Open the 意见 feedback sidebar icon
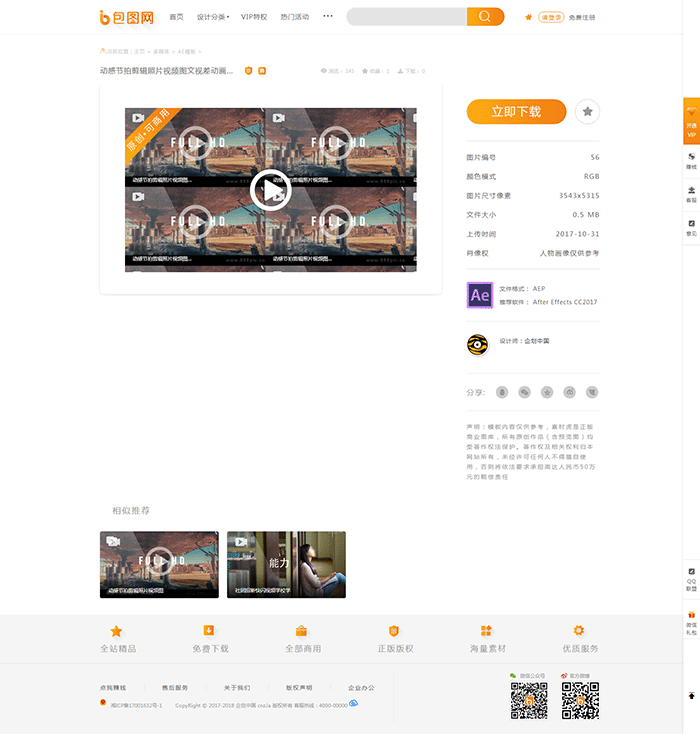This screenshot has height=734, width=700. click(692, 223)
